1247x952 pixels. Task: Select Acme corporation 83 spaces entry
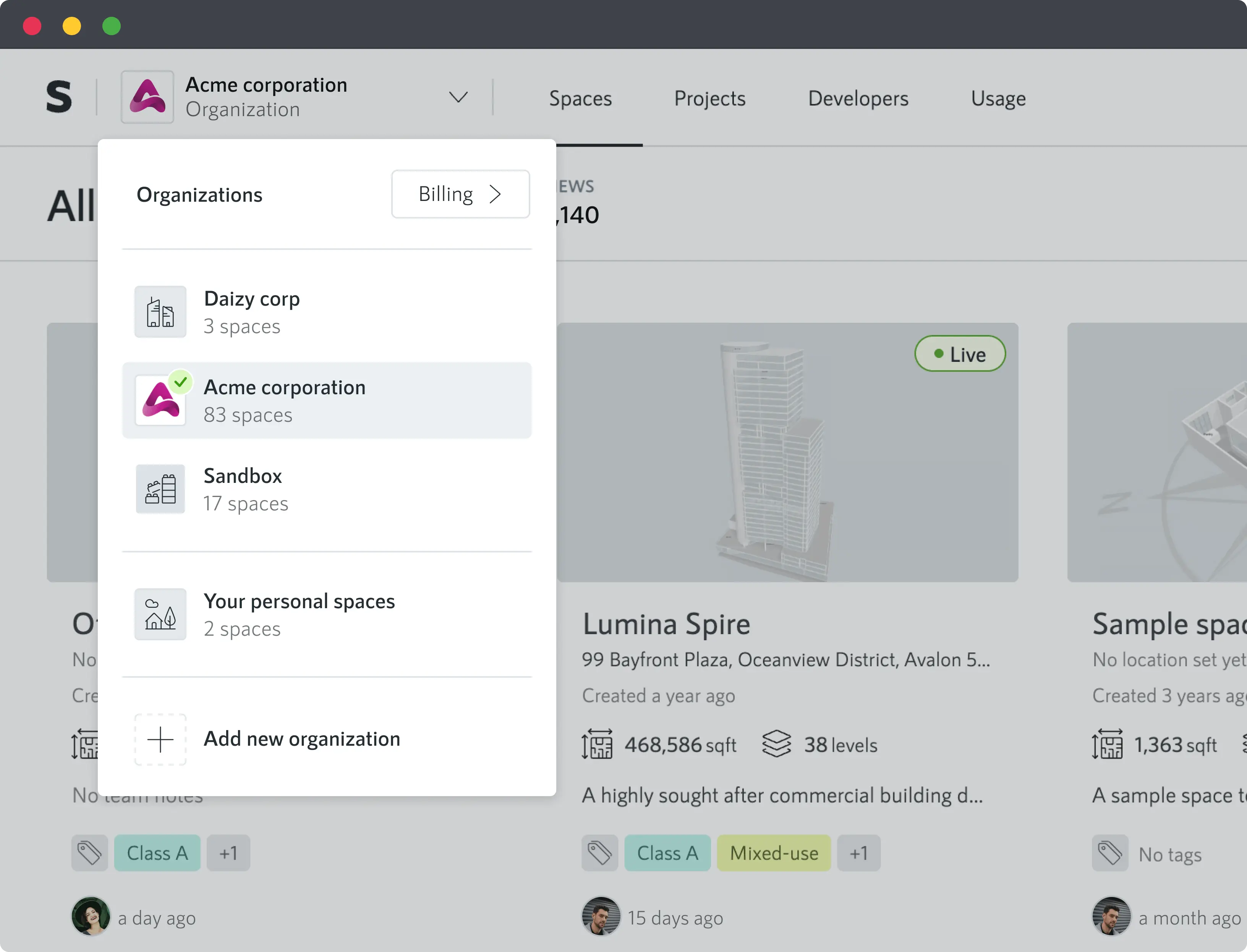327,400
